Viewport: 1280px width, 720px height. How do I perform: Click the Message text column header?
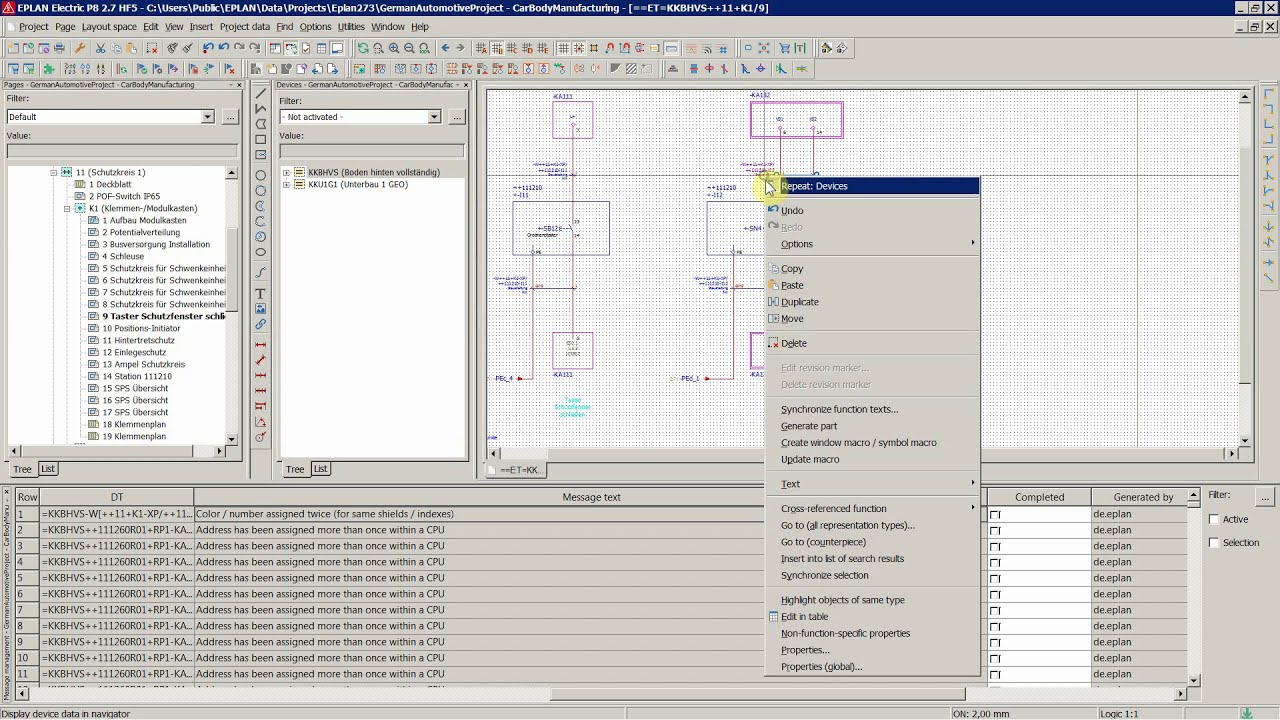click(x=591, y=497)
